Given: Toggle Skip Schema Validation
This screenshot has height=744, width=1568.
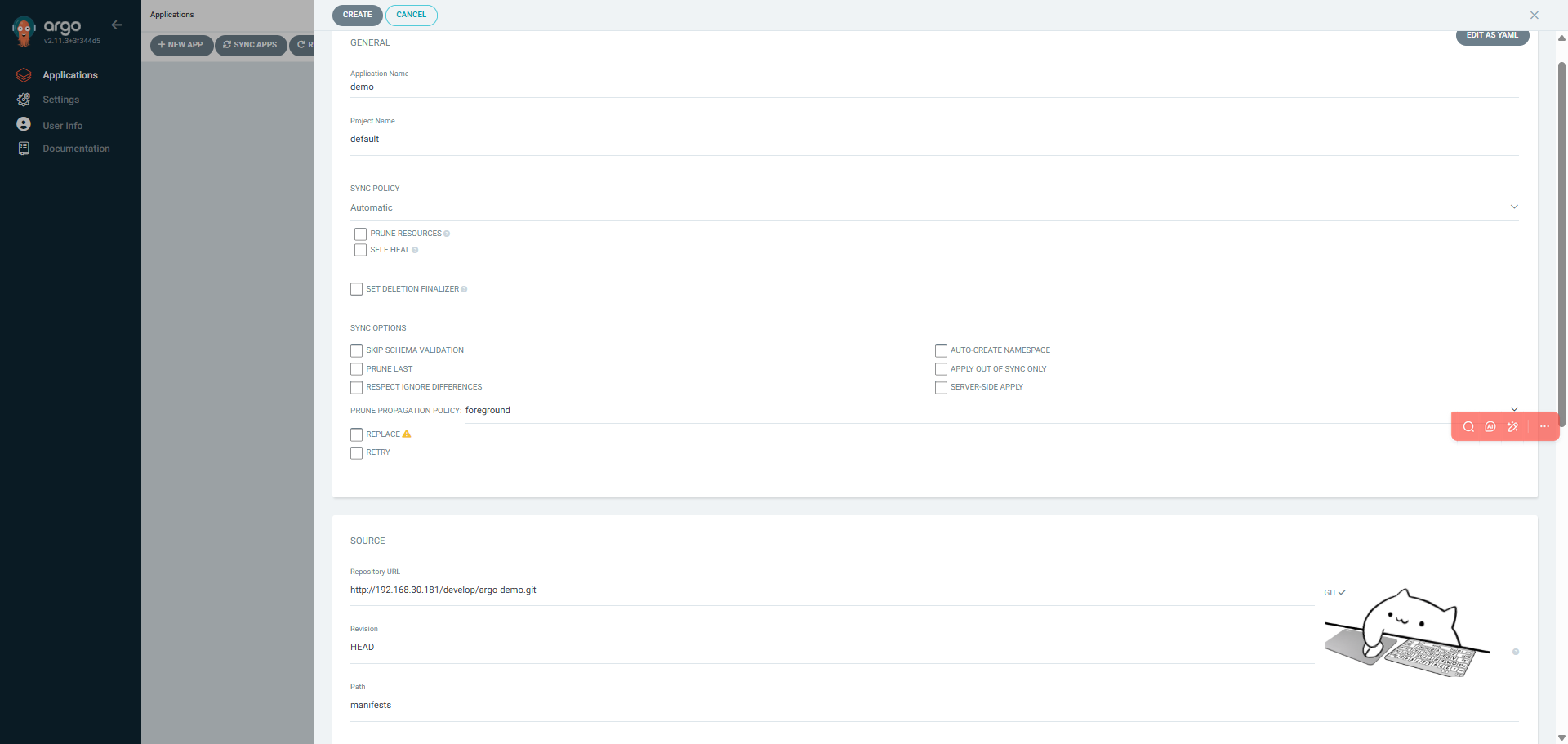Looking at the screenshot, I should [356, 350].
